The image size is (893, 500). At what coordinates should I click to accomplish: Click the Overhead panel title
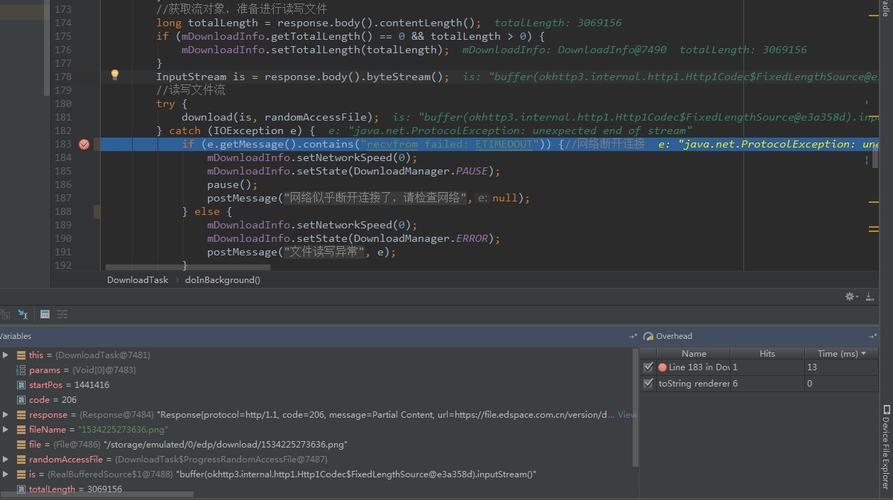(x=674, y=337)
